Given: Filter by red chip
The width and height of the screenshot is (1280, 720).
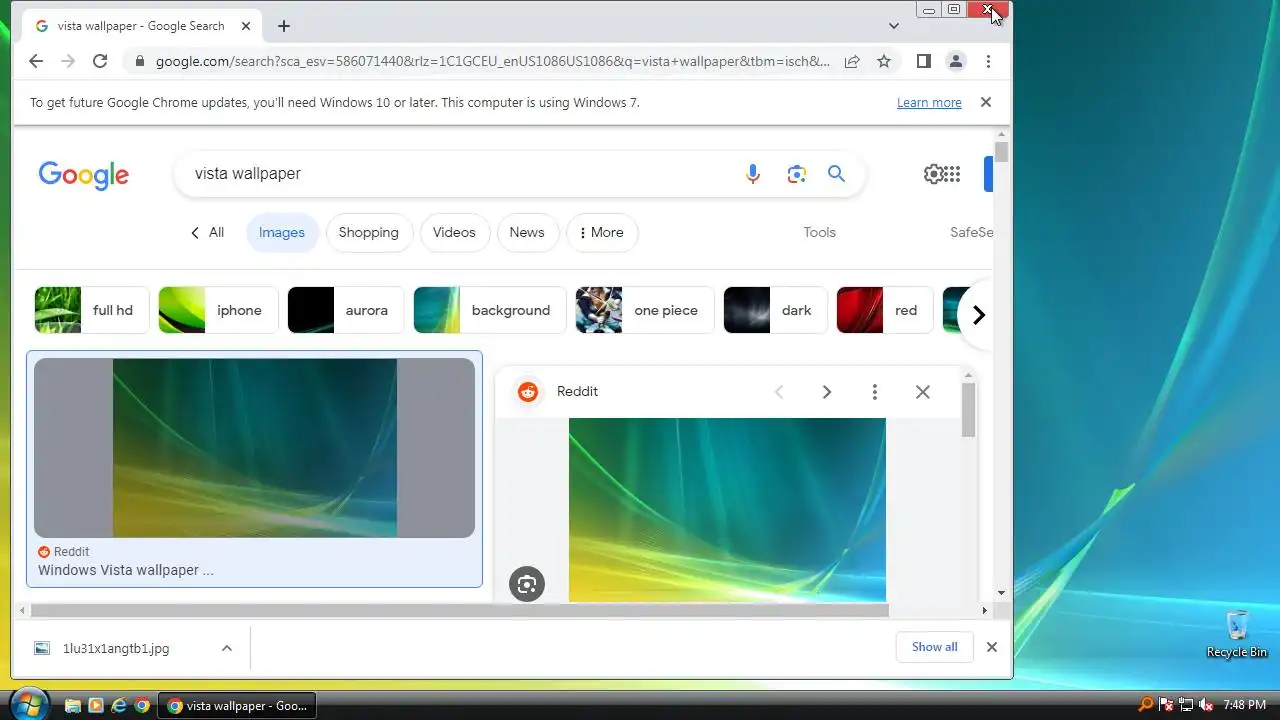Looking at the screenshot, I should [885, 310].
